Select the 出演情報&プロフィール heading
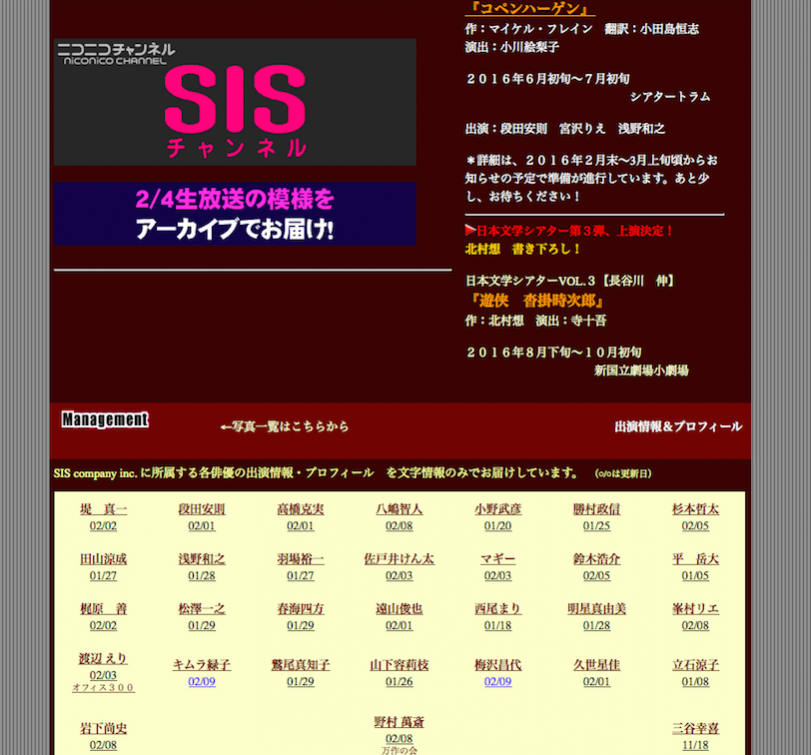Viewport: 811px width, 755px height. [677, 426]
